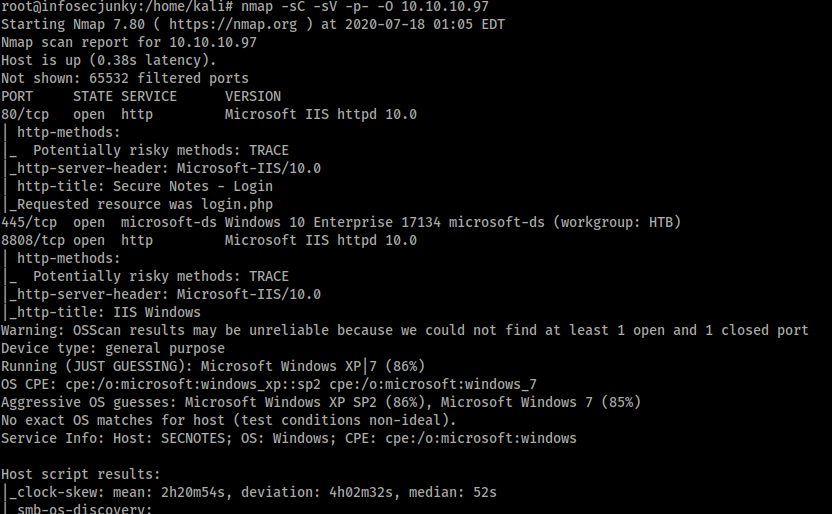The image size is (832, 514).
Task: Click the 'IIS Windows' http-title text
Action: [157, 312]
